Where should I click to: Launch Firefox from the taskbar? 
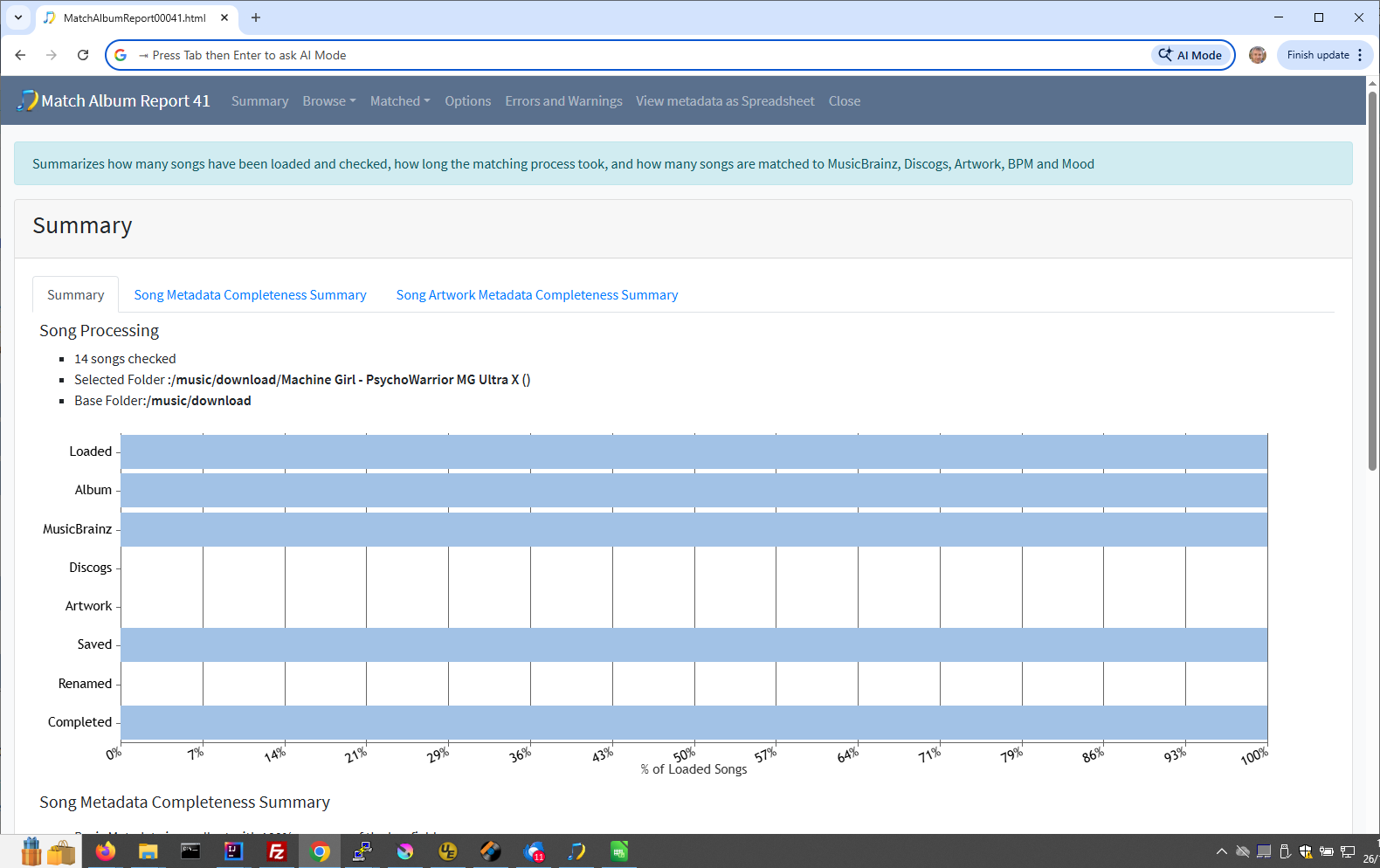(x=106, y=851)
